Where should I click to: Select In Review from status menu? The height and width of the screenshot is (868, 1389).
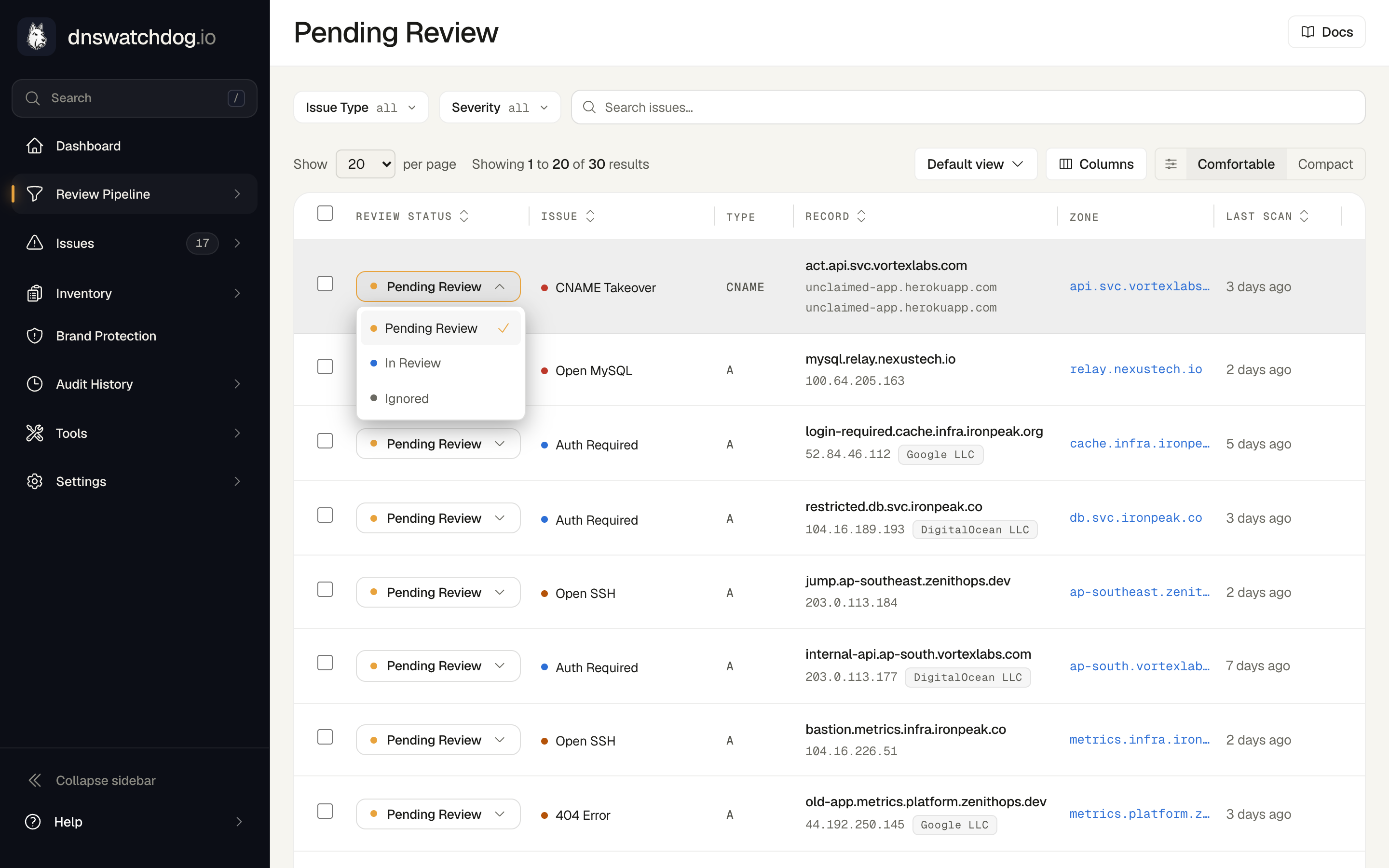(x=440, y=363)
